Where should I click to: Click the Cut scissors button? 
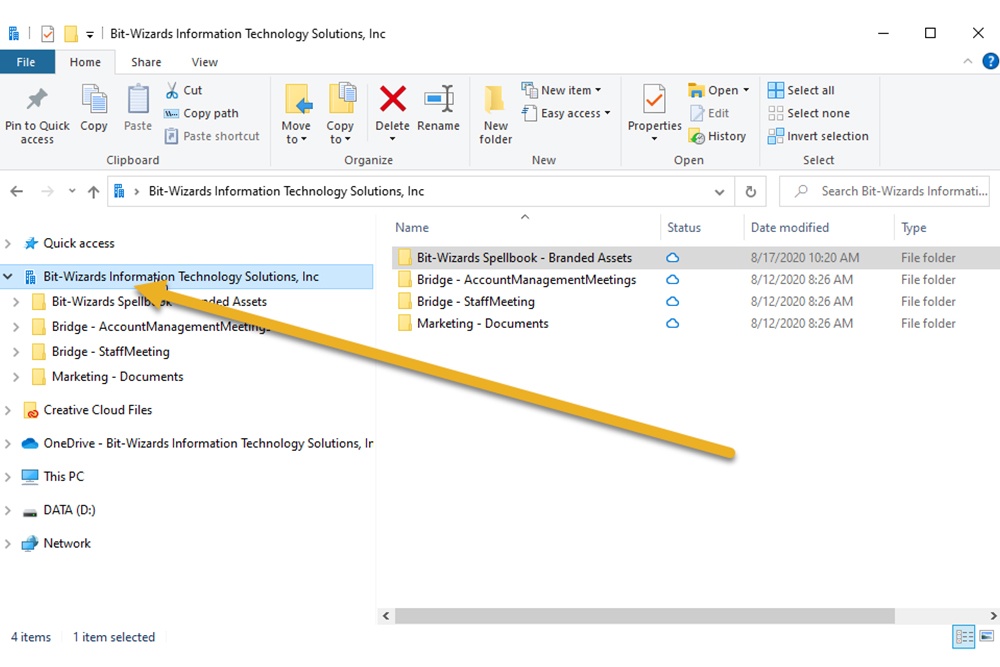coord(184,91)
